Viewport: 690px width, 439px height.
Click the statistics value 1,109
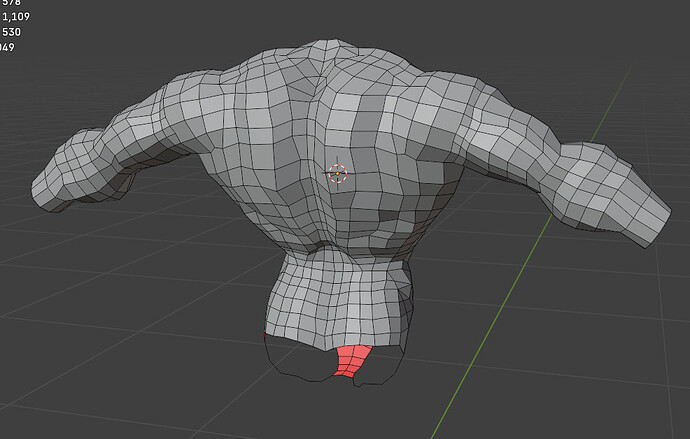(16, 17)
